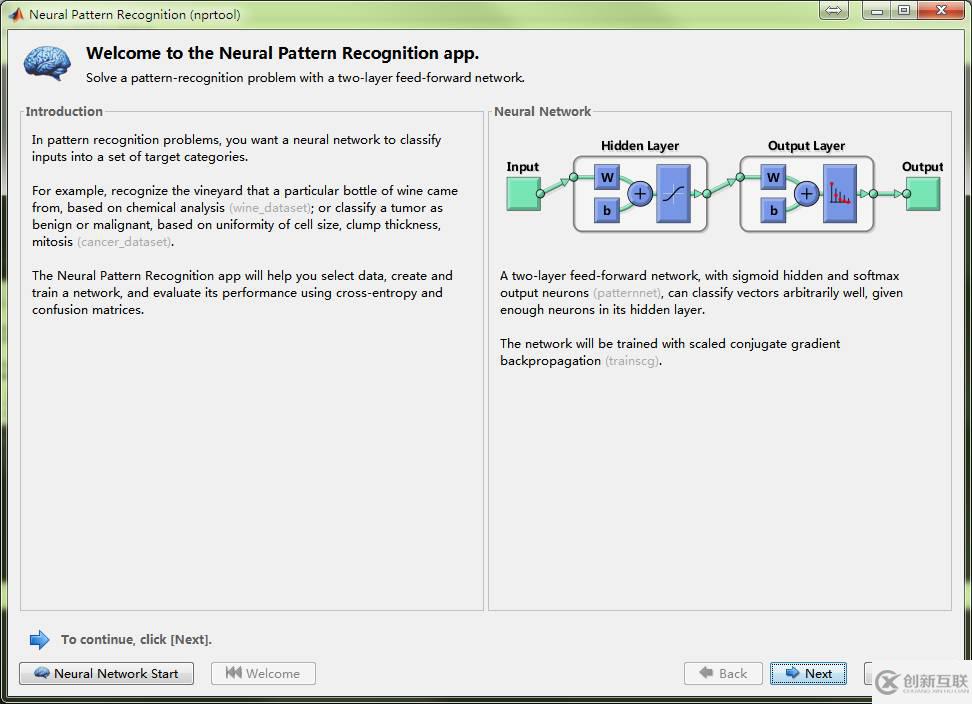
Task: Open Neural Network Start
Action: point(106,673)
